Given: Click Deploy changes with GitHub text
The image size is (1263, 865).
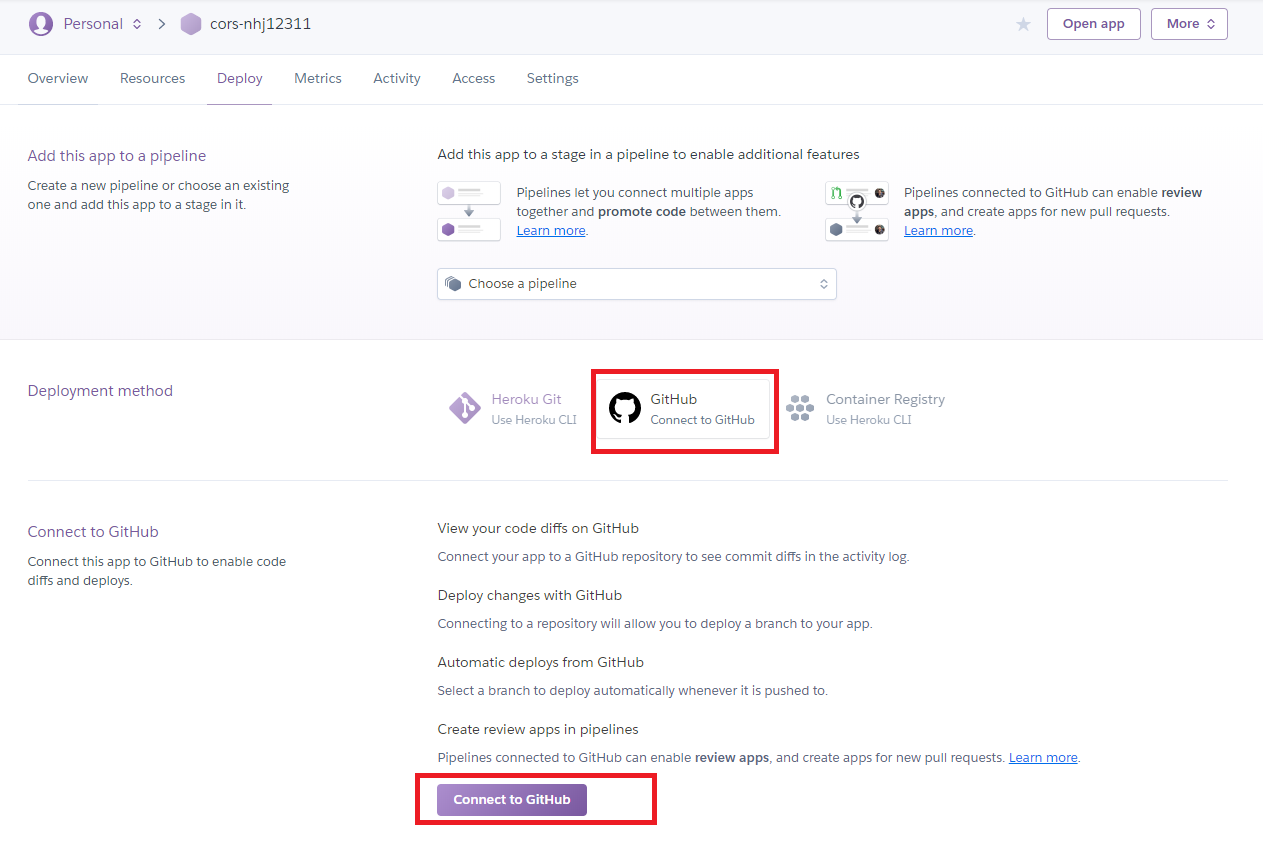Looking at the screenshot, I should click(530, 595).
